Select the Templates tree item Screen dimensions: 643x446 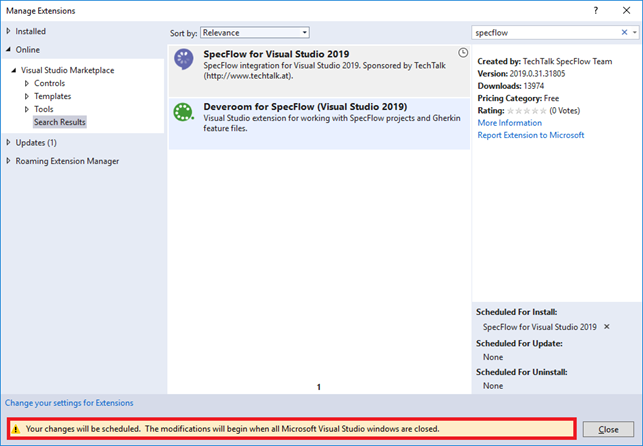point(52,96)
